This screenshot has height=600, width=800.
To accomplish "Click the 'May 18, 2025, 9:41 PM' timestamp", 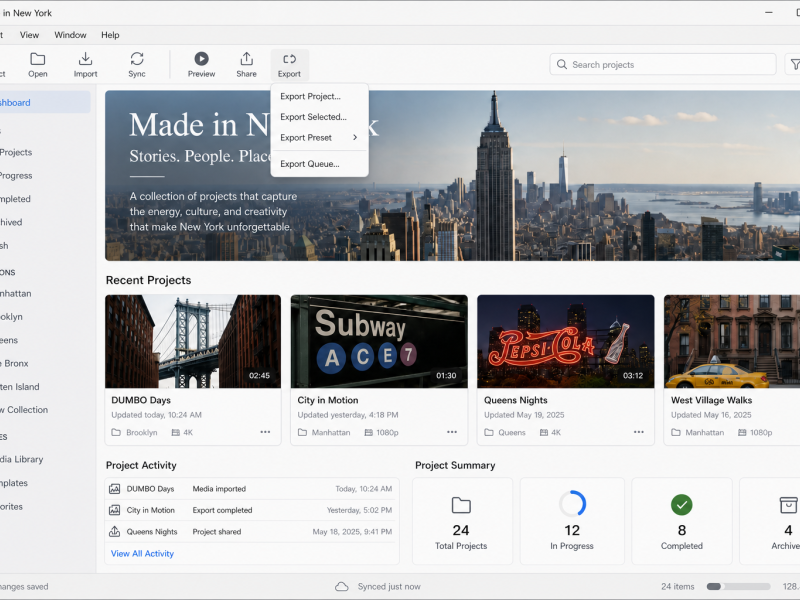I will point(352,532).
